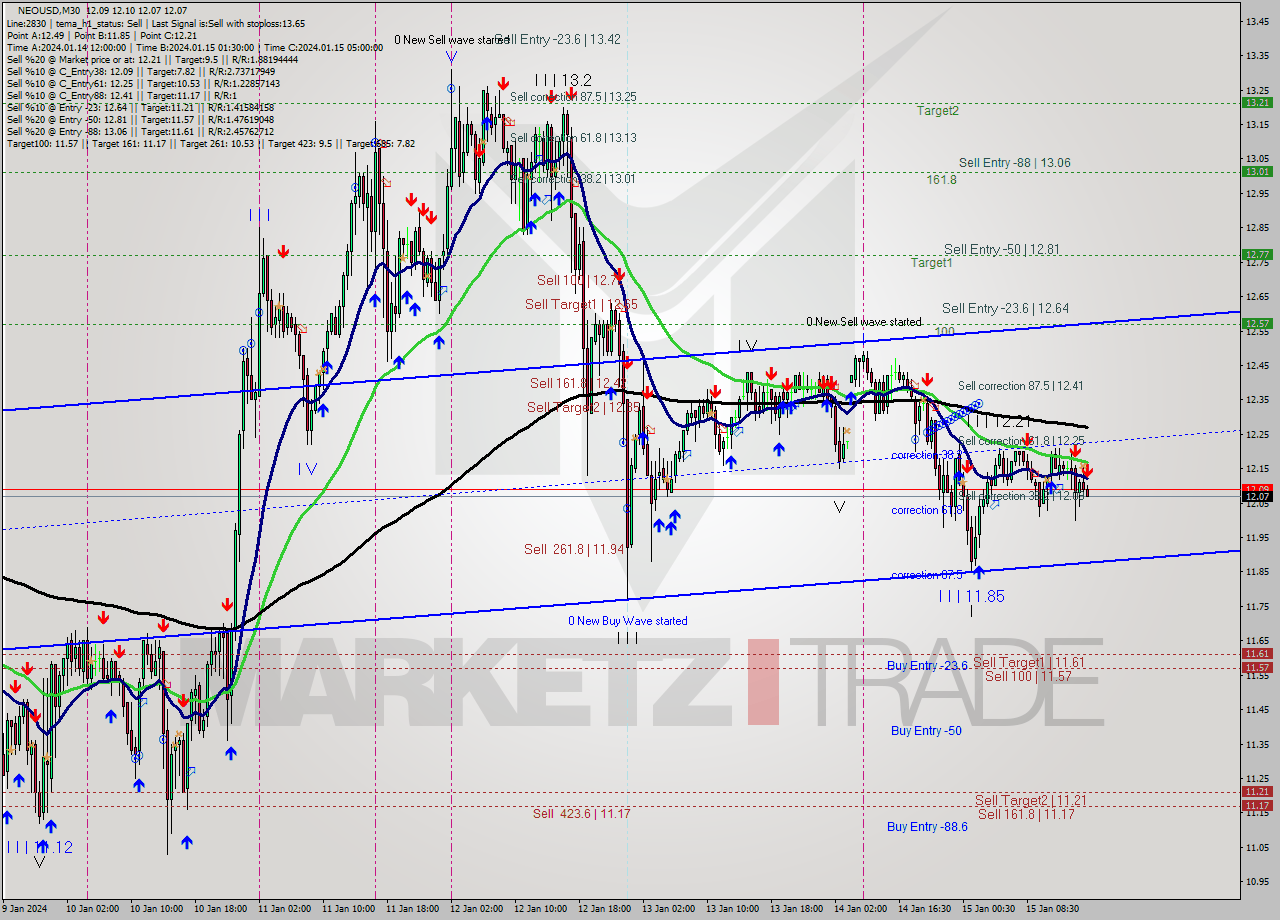Click the red 11.61 price axis tag
Image resolution: width=1280 pixels, height=920 pixels.
[x=1257, y=653]
